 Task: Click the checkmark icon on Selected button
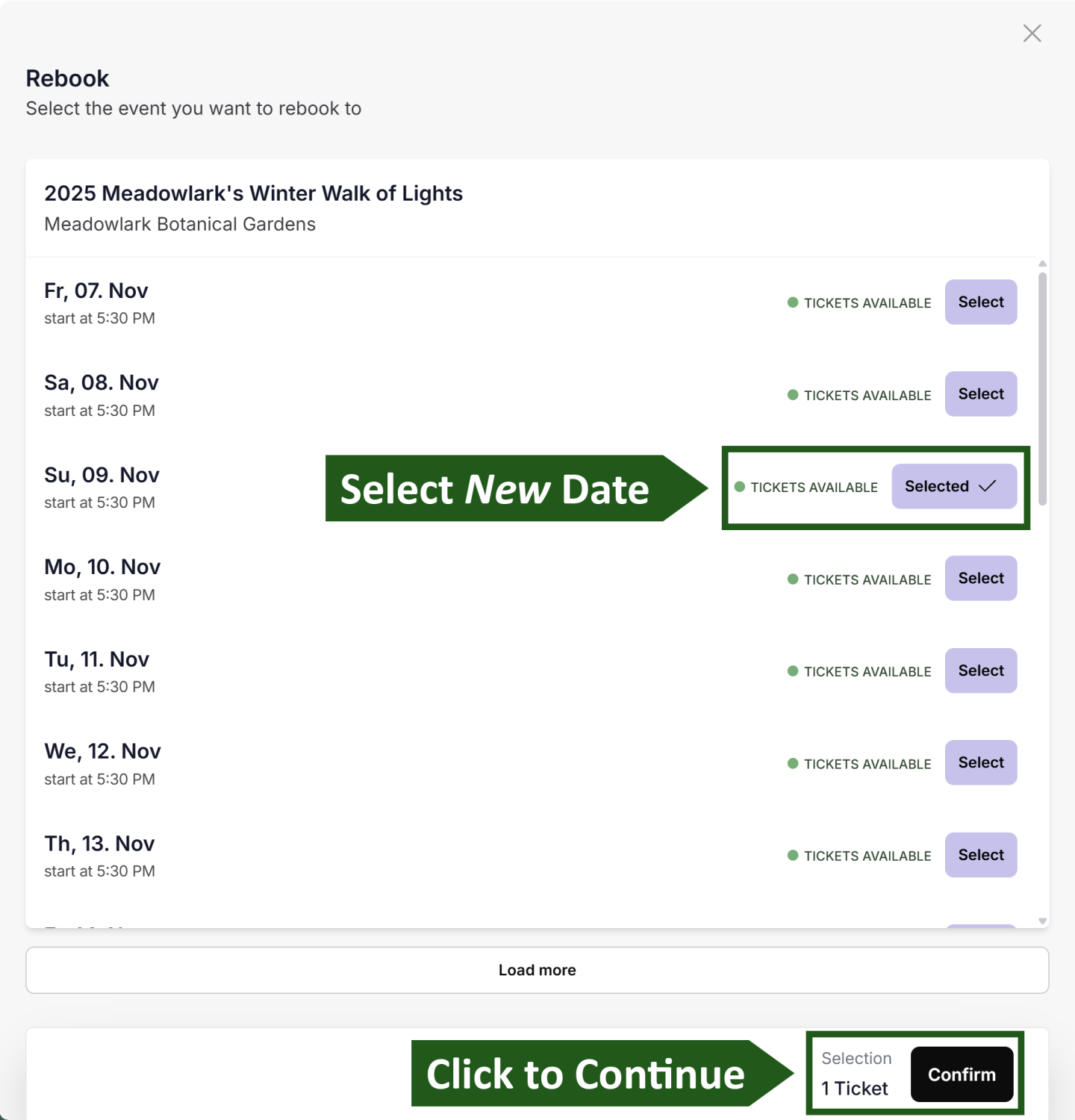pos(986,485)
